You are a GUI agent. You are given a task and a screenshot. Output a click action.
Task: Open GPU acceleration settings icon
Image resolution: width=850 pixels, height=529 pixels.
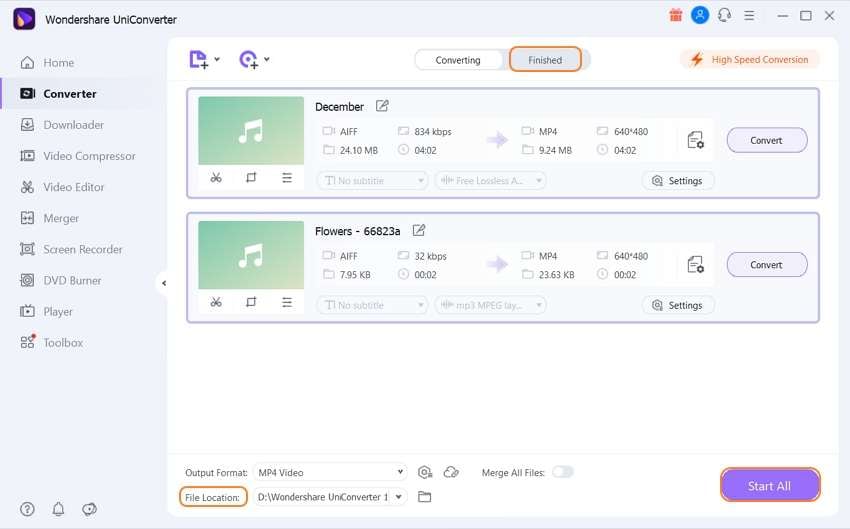click(x=425, y=473)
